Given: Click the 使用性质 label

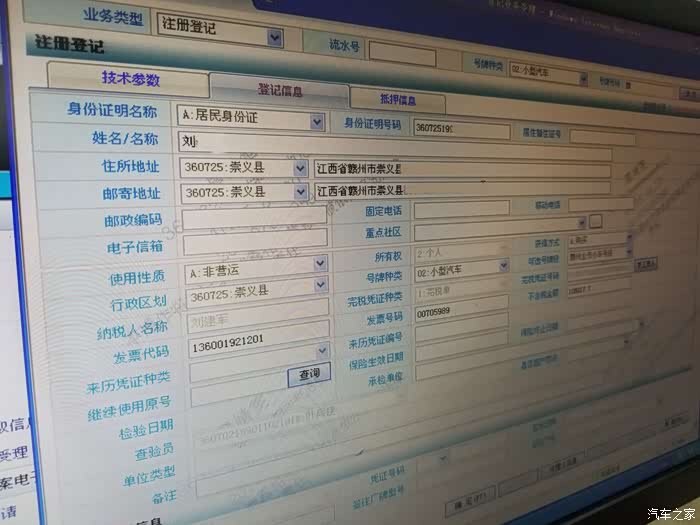Looking at the screenshot, I should (x=138, y=278).
